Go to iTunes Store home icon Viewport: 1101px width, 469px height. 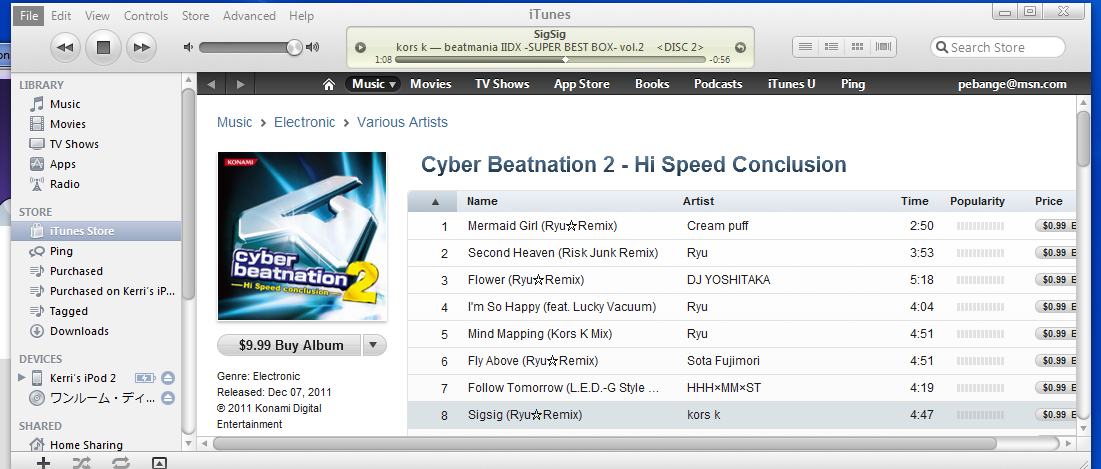pyautogui.click(x=329, y=84)
